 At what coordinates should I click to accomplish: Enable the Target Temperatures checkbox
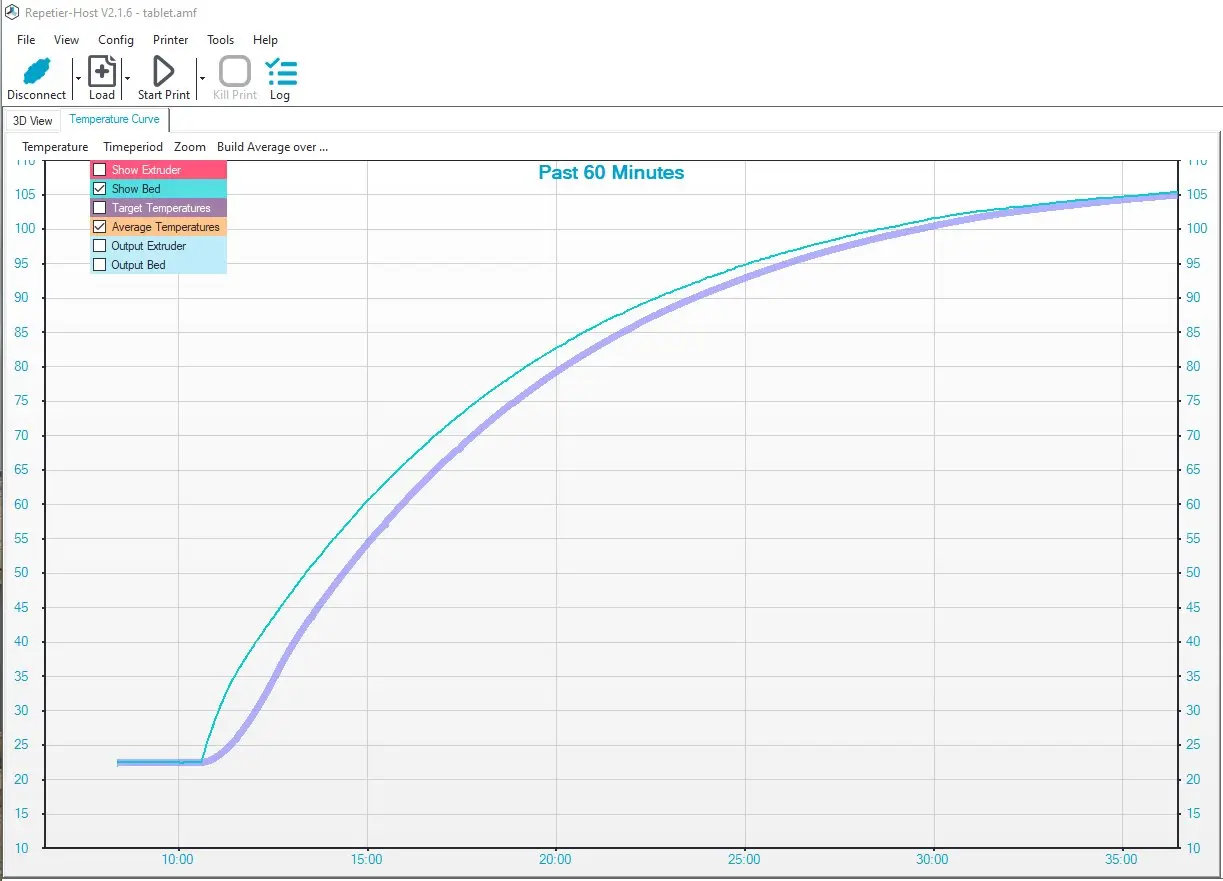(x=100, y=208)
